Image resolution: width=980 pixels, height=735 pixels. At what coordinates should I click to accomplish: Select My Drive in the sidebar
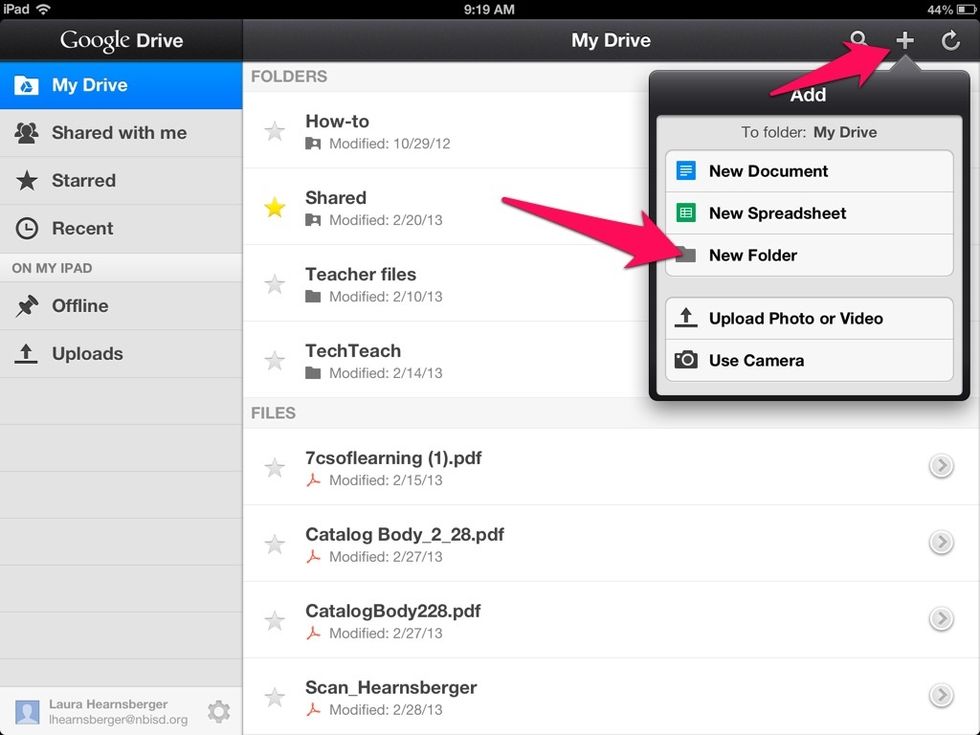tap(121, 85)
